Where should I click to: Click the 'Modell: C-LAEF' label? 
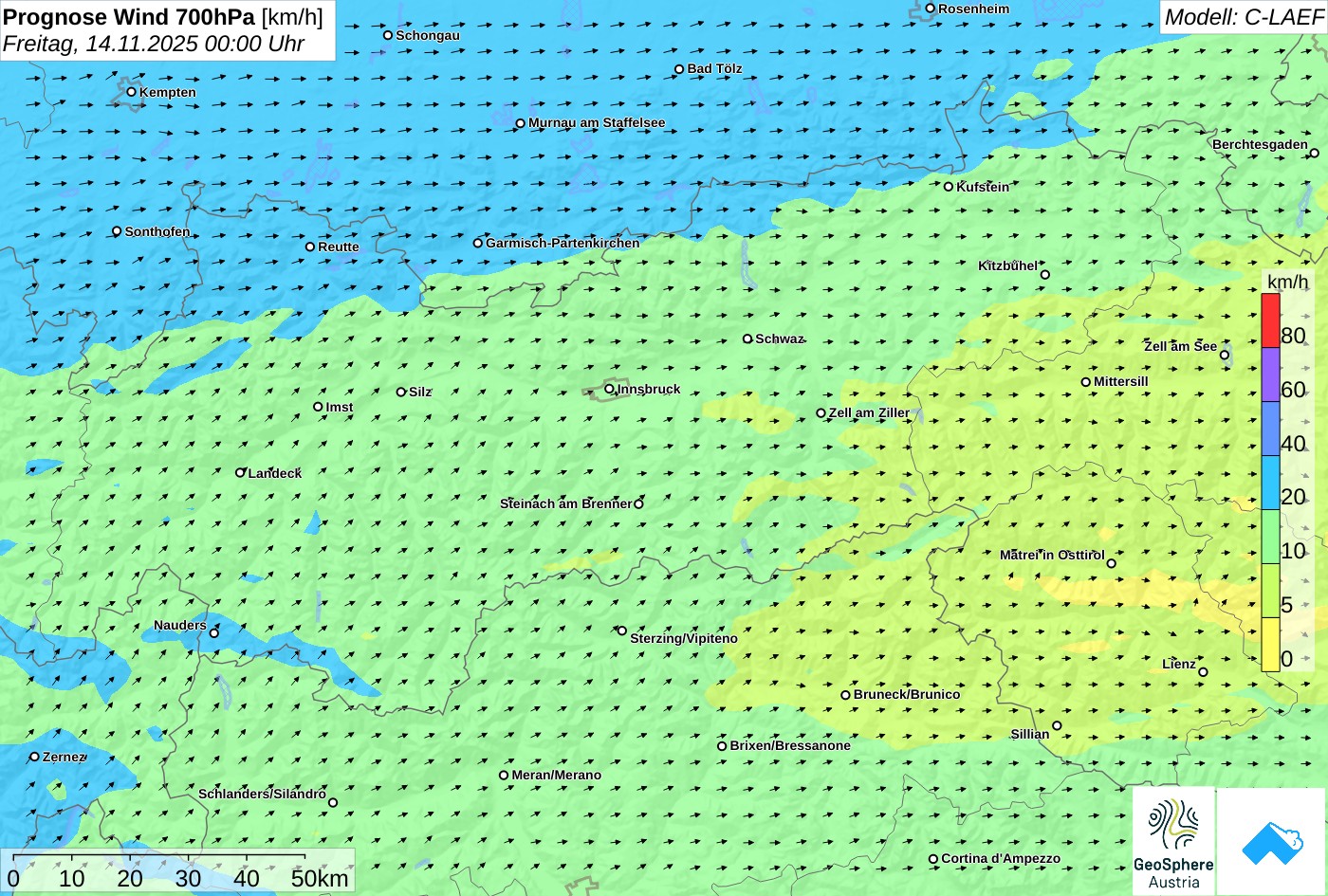pyautogui.click(x=1243, y=16)
